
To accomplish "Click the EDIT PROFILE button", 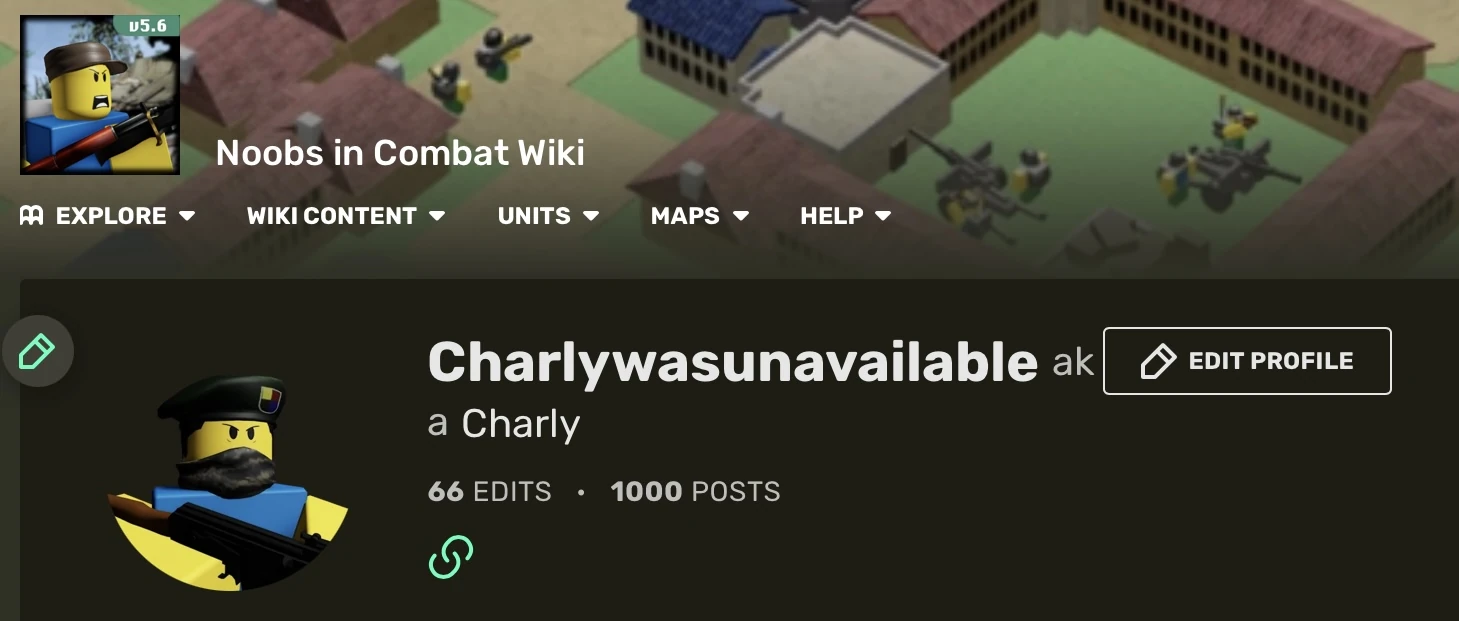I will (1246, 361).
